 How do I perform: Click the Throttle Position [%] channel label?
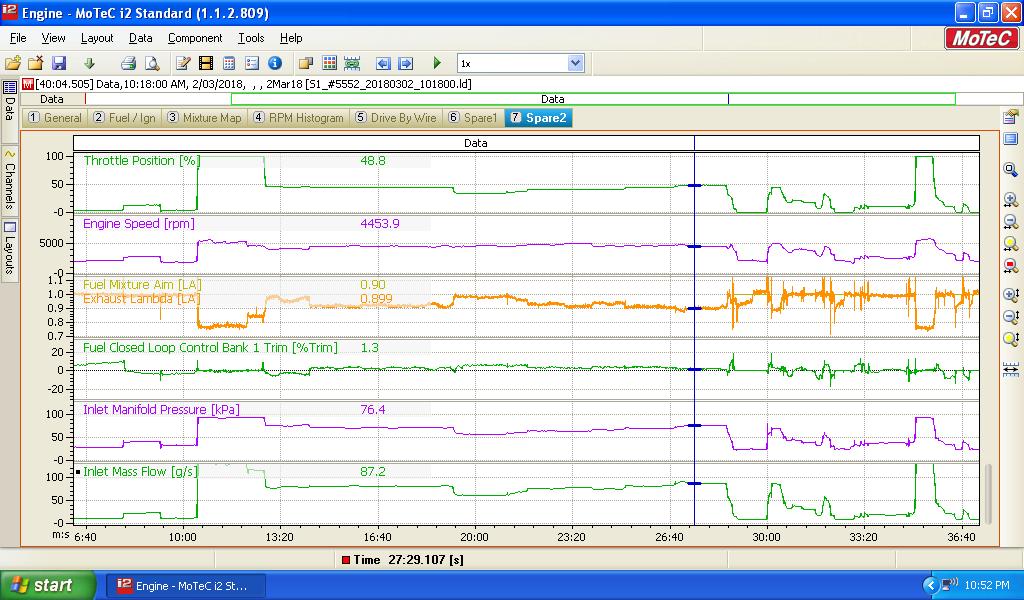point(142,161)
